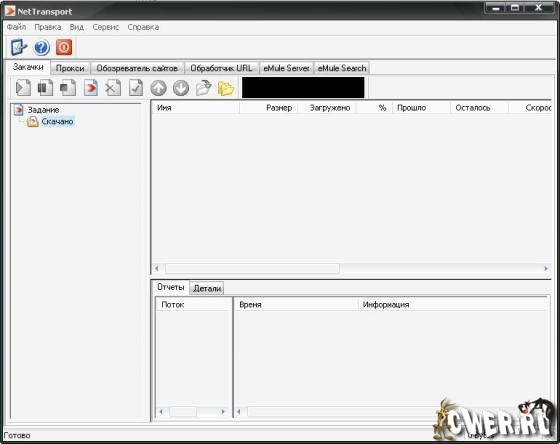560x444 pixels.
Task: Open help via the blue question mark icon
Action: click(x=41, y=48)
